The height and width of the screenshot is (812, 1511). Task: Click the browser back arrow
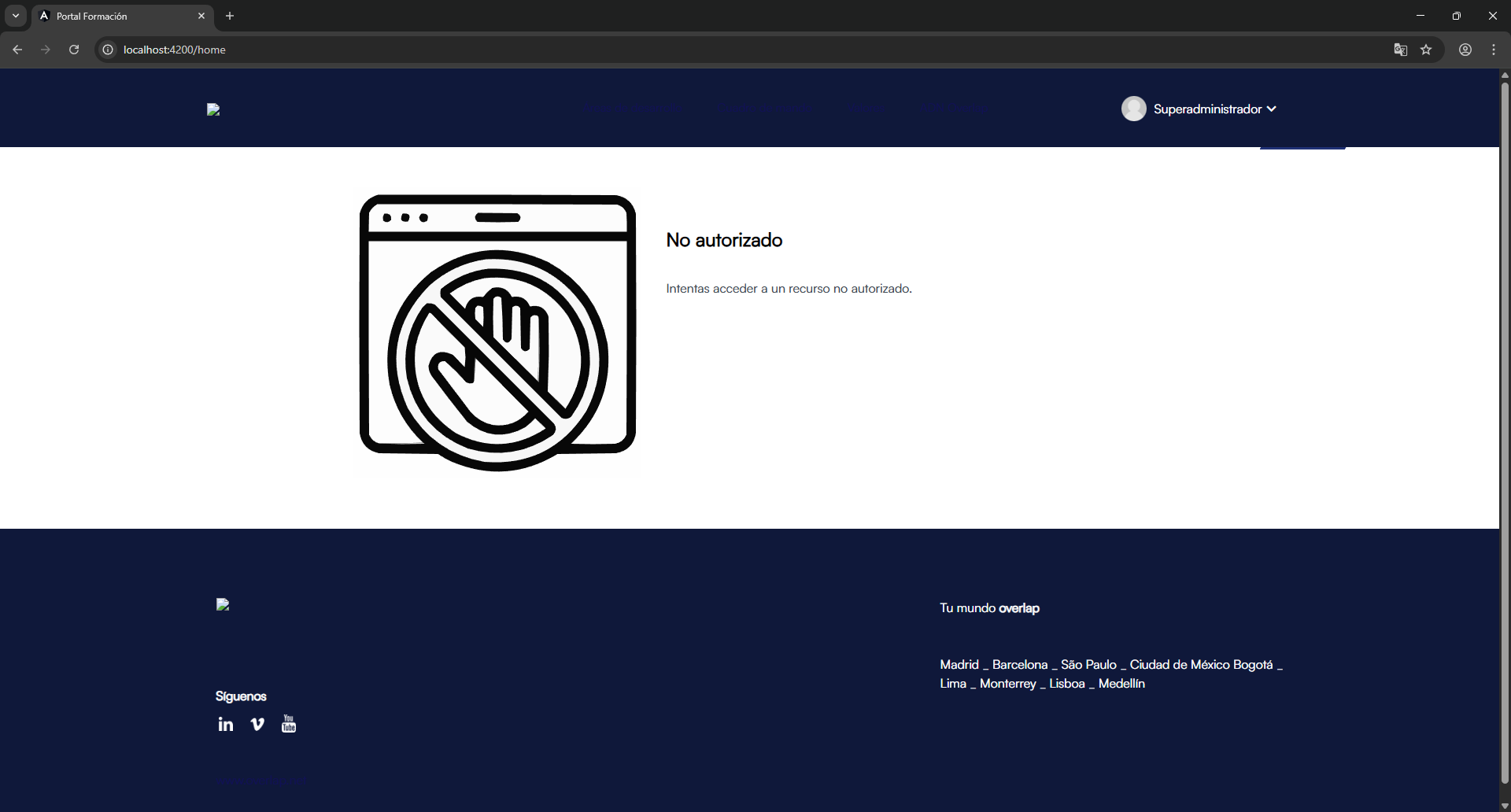[x=17, y=50]
